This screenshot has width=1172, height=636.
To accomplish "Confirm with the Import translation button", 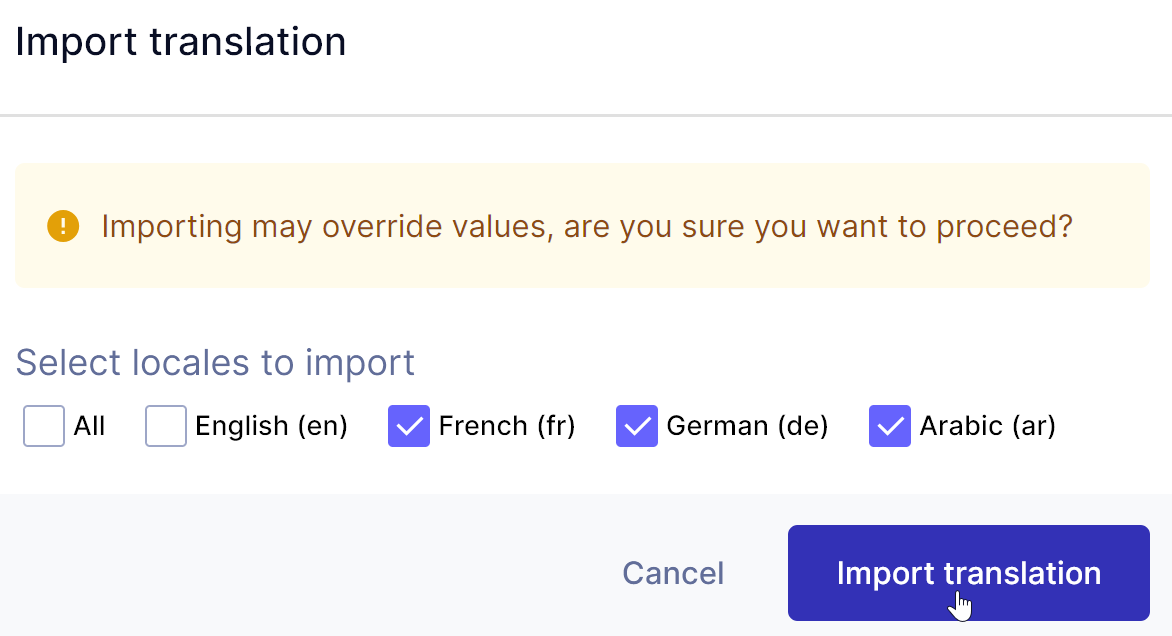I will [x=968, y=573].
